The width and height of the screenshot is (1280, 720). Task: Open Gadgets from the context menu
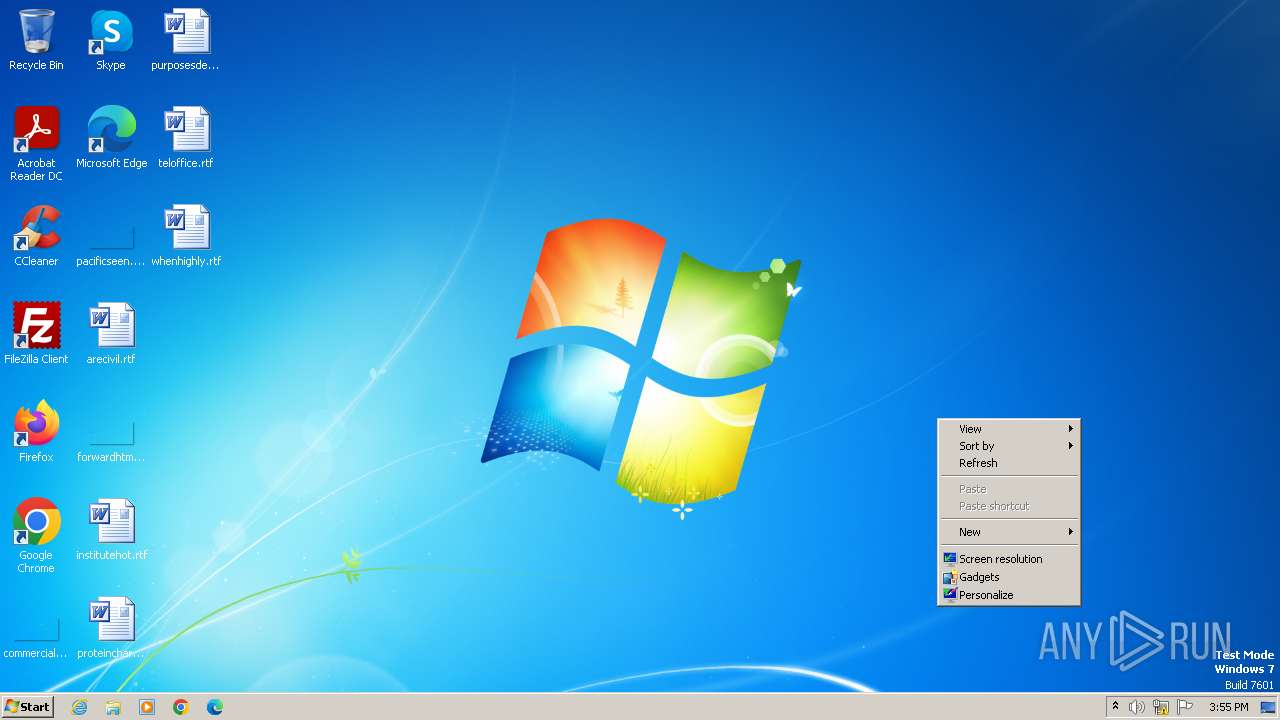(x=1009, y=577)
